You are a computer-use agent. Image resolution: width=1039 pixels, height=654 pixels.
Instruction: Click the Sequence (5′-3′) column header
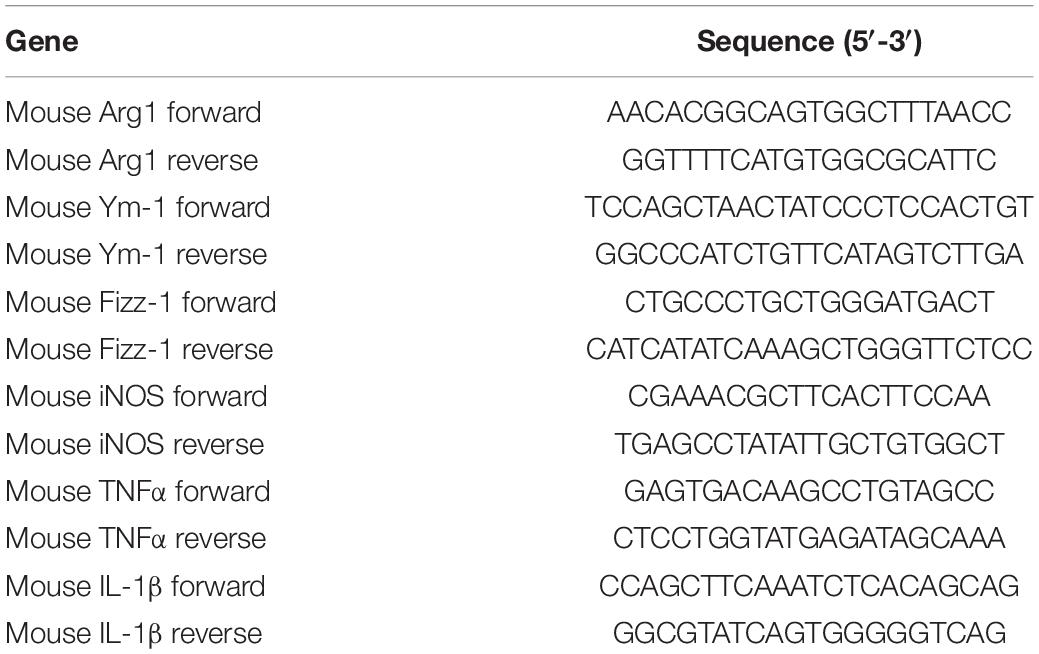(809, 42)
